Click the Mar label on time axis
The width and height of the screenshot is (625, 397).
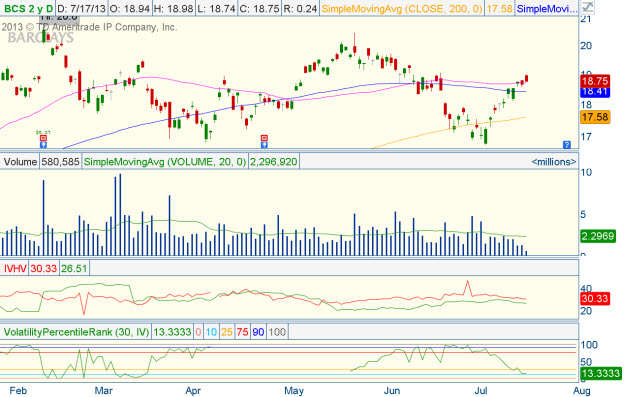click(104, 391)
